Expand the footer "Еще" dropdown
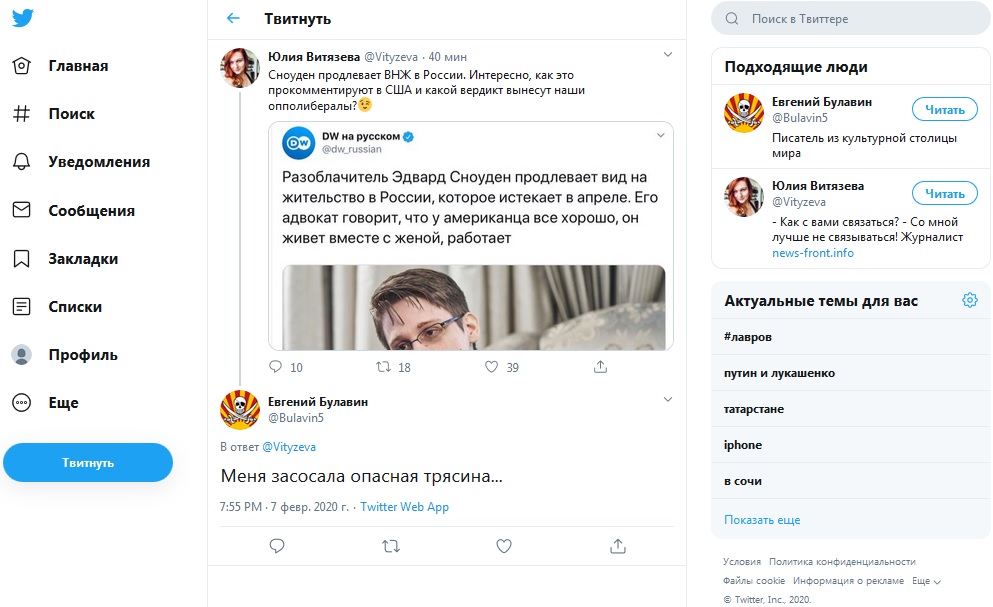993x607 pixels. pyautogui.click(x=926, y=581)
